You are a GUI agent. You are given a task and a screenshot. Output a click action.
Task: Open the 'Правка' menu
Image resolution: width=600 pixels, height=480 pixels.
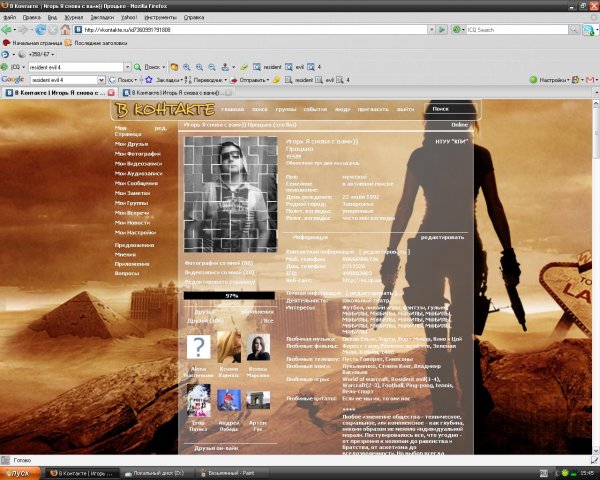pyautogui.click(x=32, y=17)
